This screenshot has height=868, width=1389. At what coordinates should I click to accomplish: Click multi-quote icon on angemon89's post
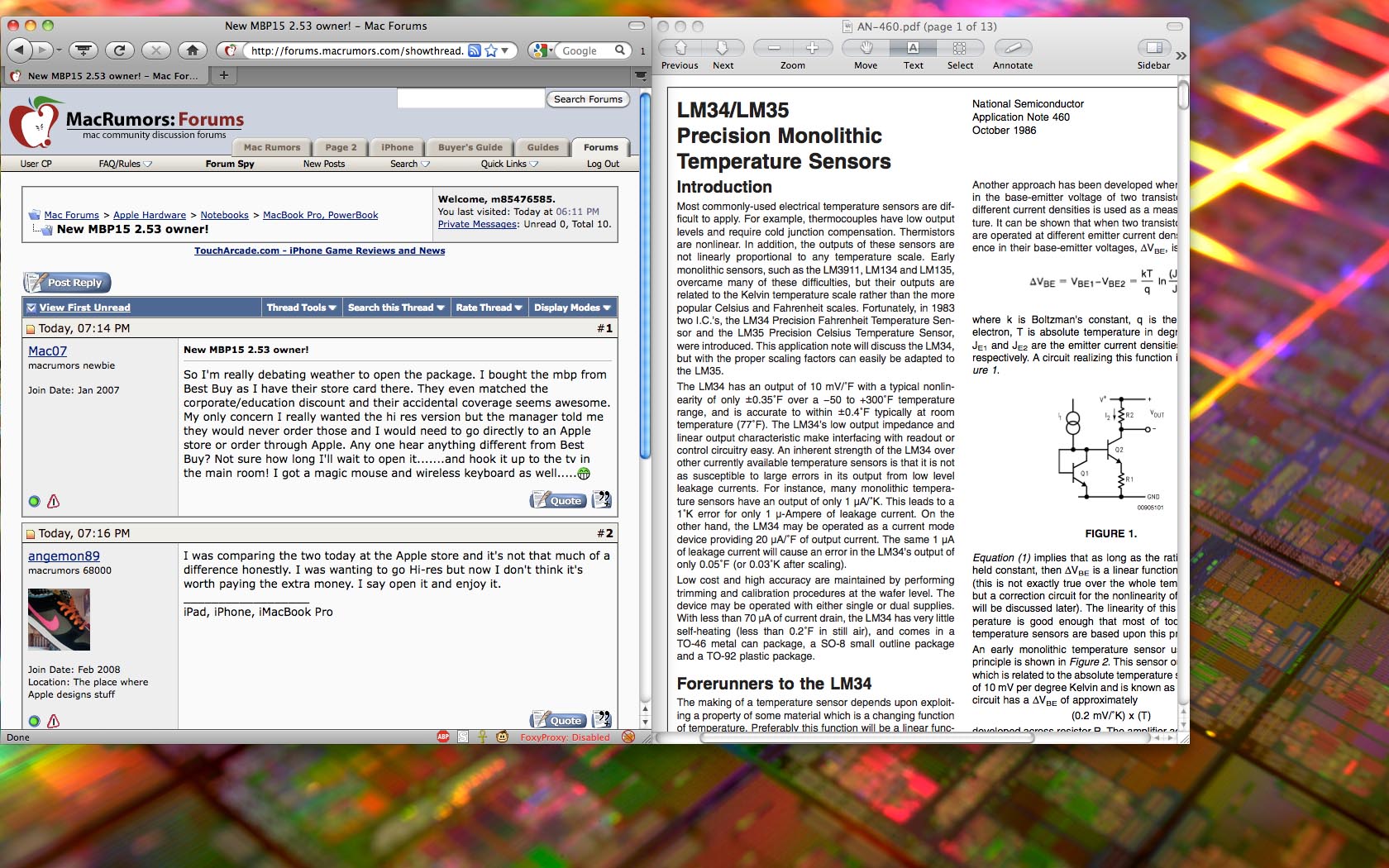(x=602, y=719)
